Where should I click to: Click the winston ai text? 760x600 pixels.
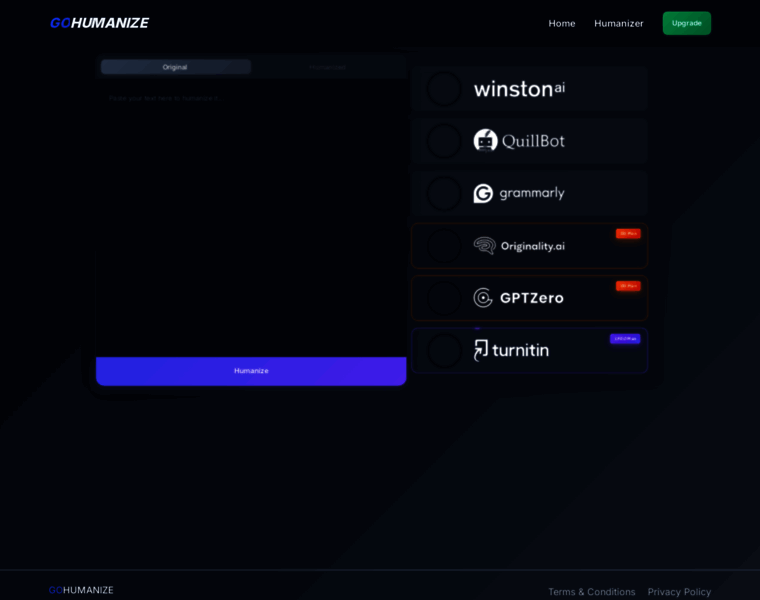(519, 89)
